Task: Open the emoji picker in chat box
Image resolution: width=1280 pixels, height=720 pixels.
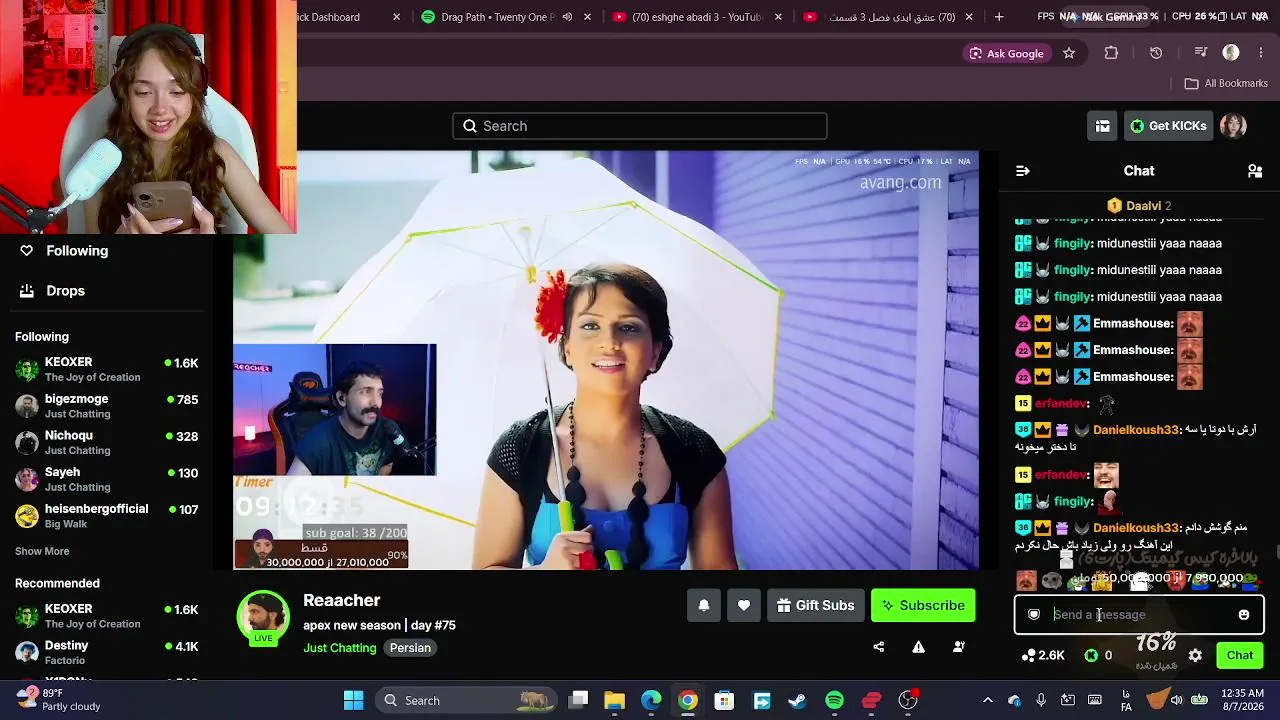Action: click(1244, 615)
